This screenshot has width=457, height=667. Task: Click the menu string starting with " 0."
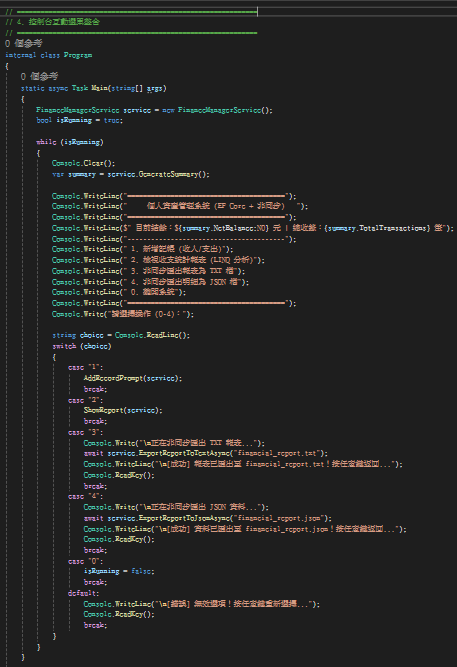(152, 292)
